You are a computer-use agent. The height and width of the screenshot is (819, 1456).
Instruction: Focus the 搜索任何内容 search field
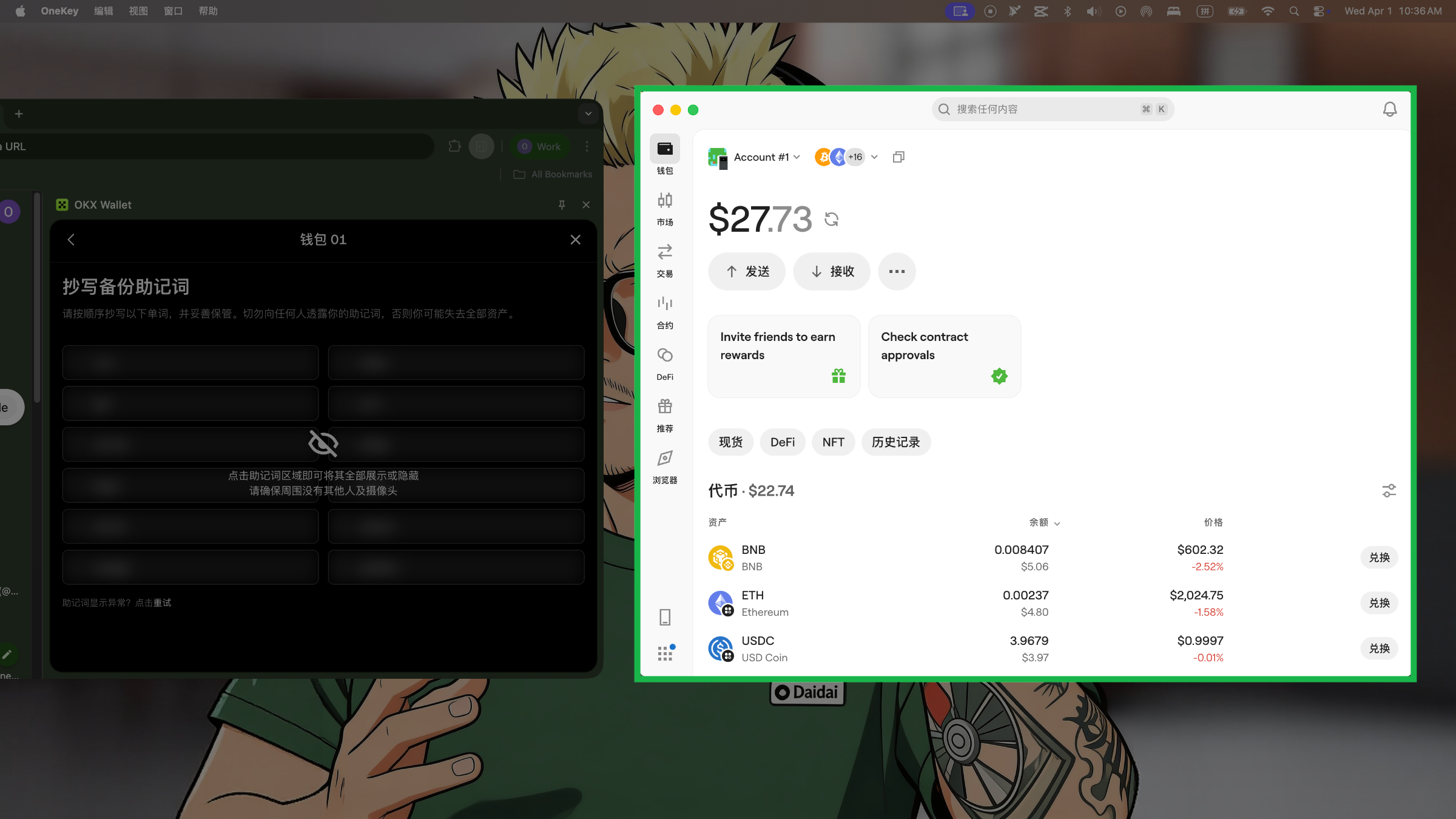click(x=1053, y=109)
